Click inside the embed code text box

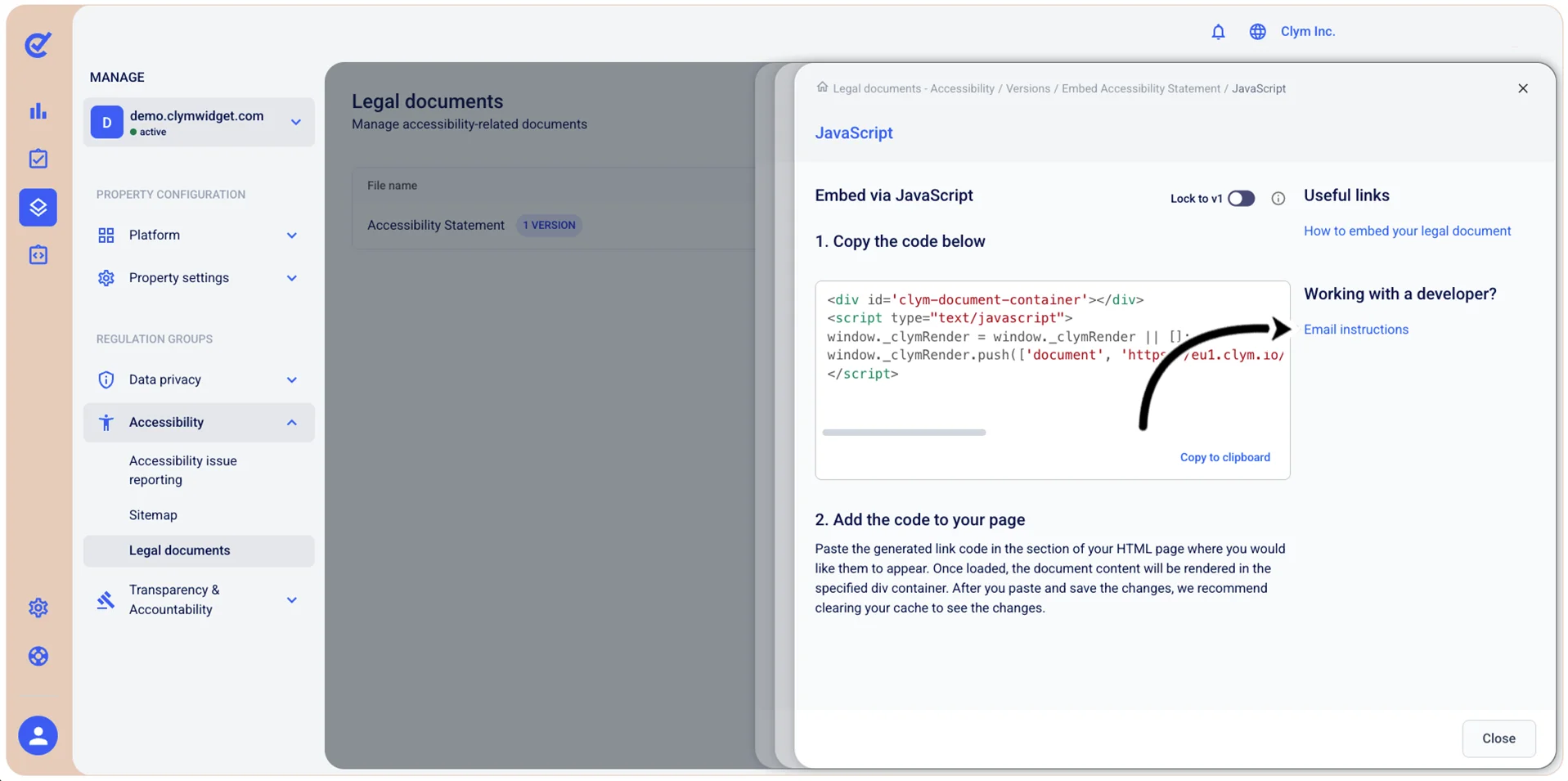click(x=1052, y=380)
